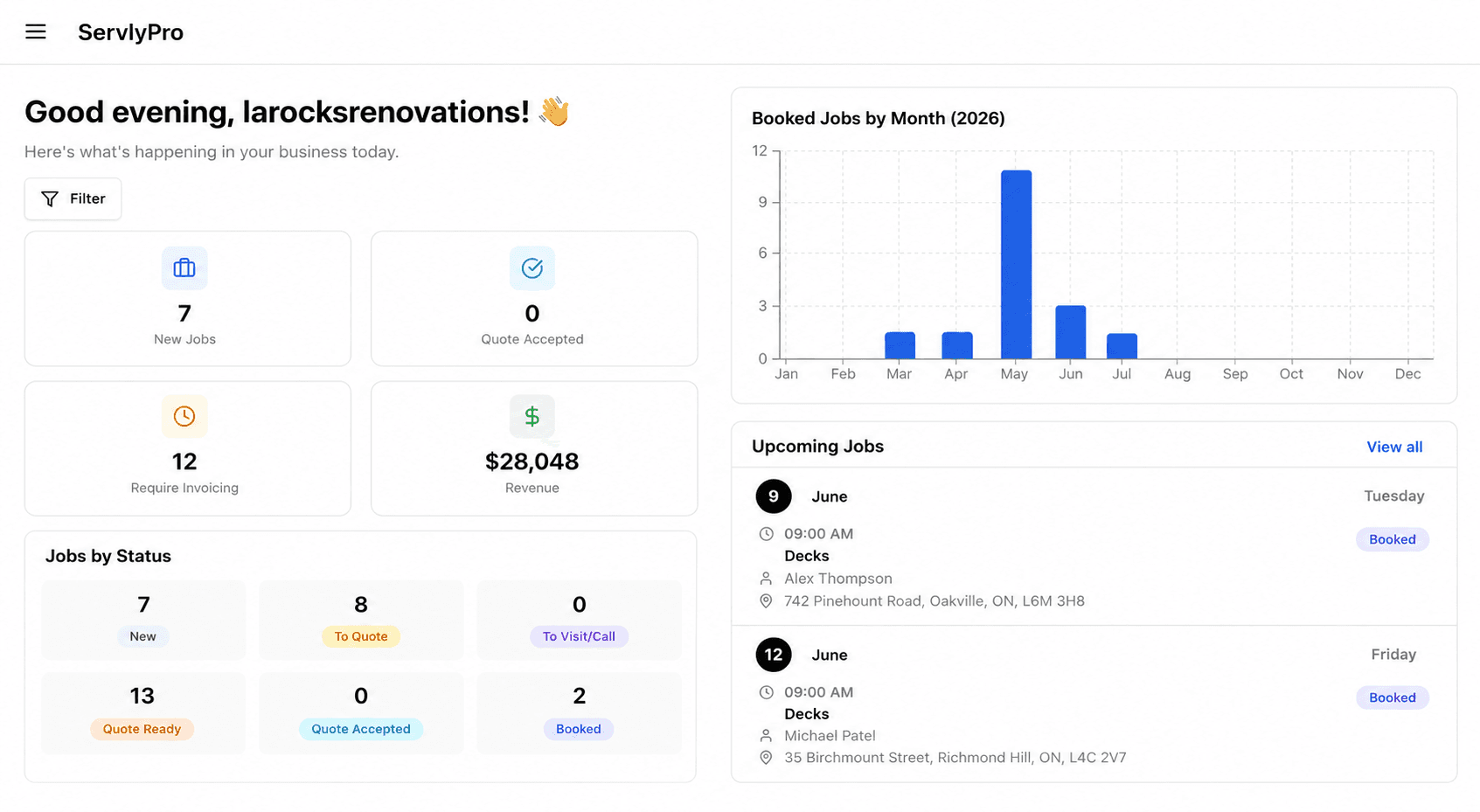Screen dimensions: 1480x812
Task: Open the Decks job for Alex Thompson
Action: pos(807,556)
